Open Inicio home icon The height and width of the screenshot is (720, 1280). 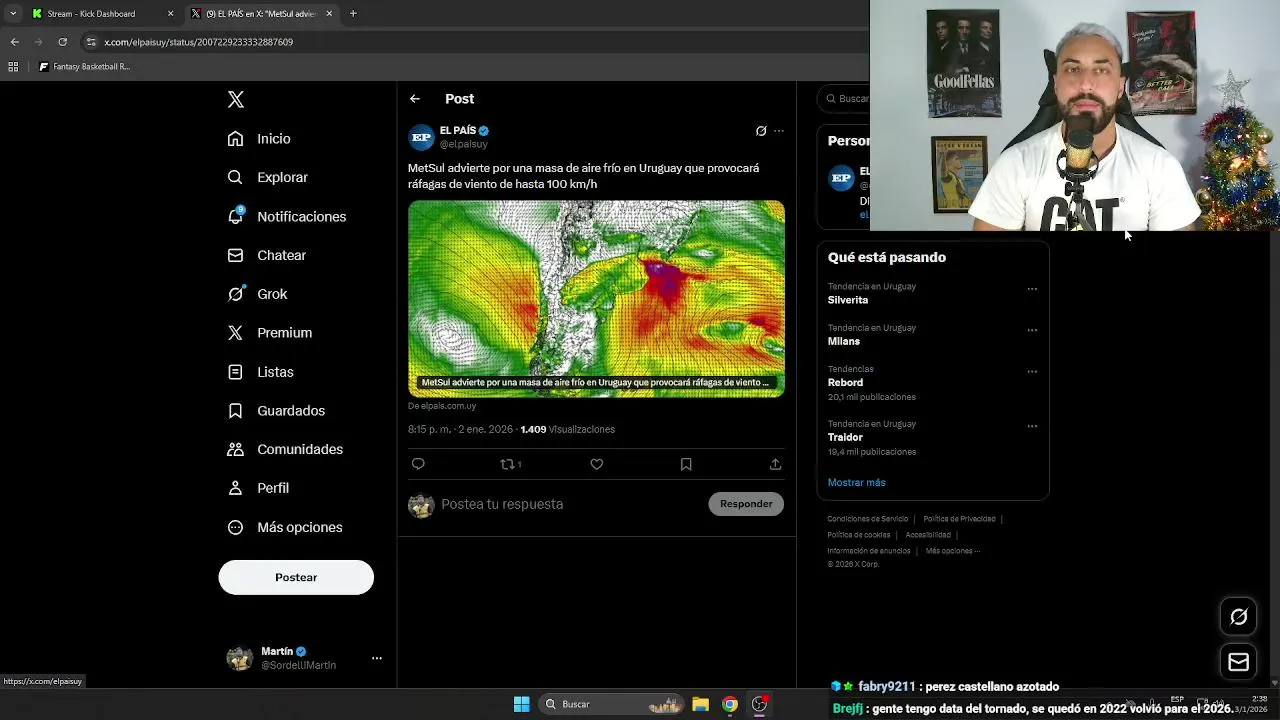point(235,139)
